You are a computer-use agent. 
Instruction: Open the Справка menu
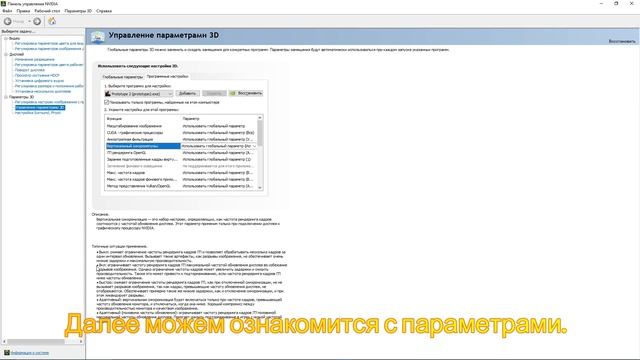point(104,11)
